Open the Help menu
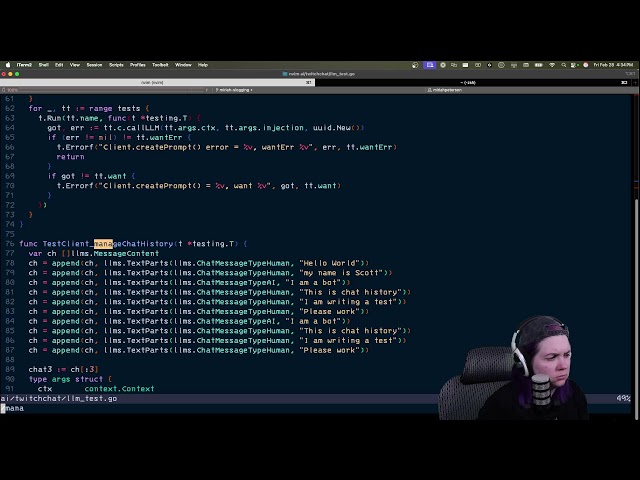Viewport: 640px width, 480px height. 203,65
